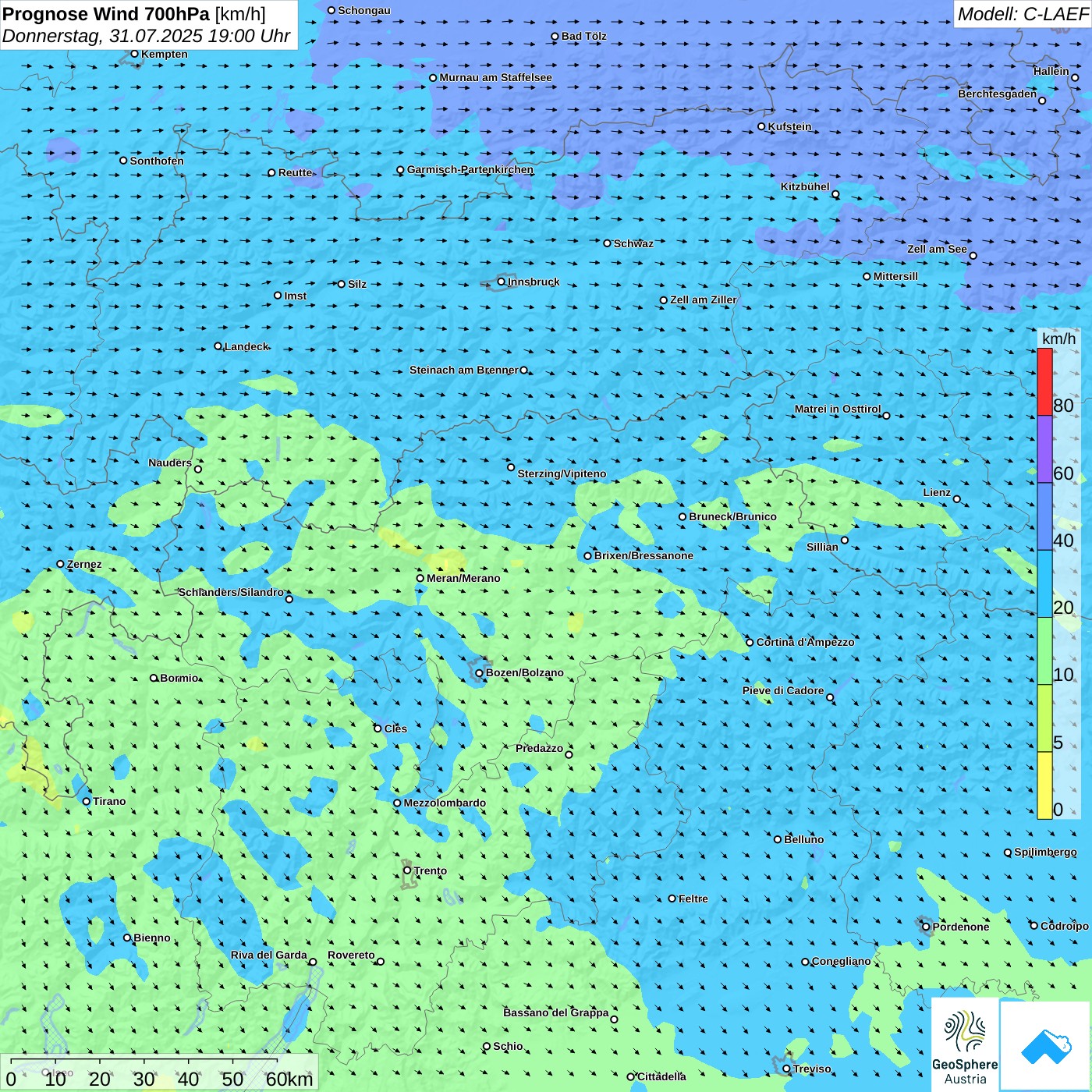Image resolution: width=1092 pixels, height=1092 pixels.
Task: Select the 'Treviso' place label
Action: coord(812,1069)
